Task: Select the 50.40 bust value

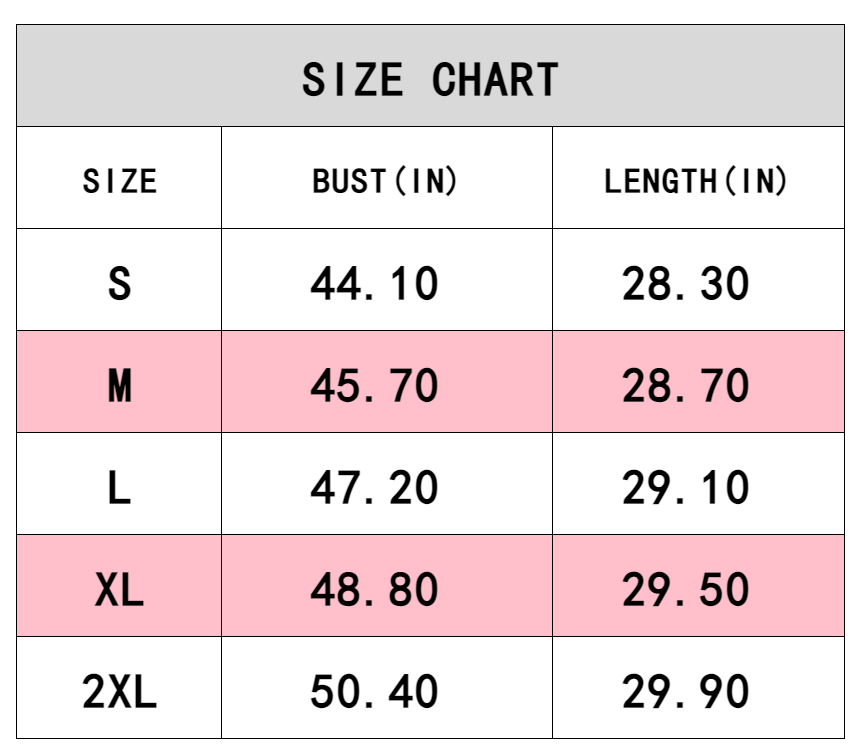Action: pyautogui.click(x=375, y=692)
